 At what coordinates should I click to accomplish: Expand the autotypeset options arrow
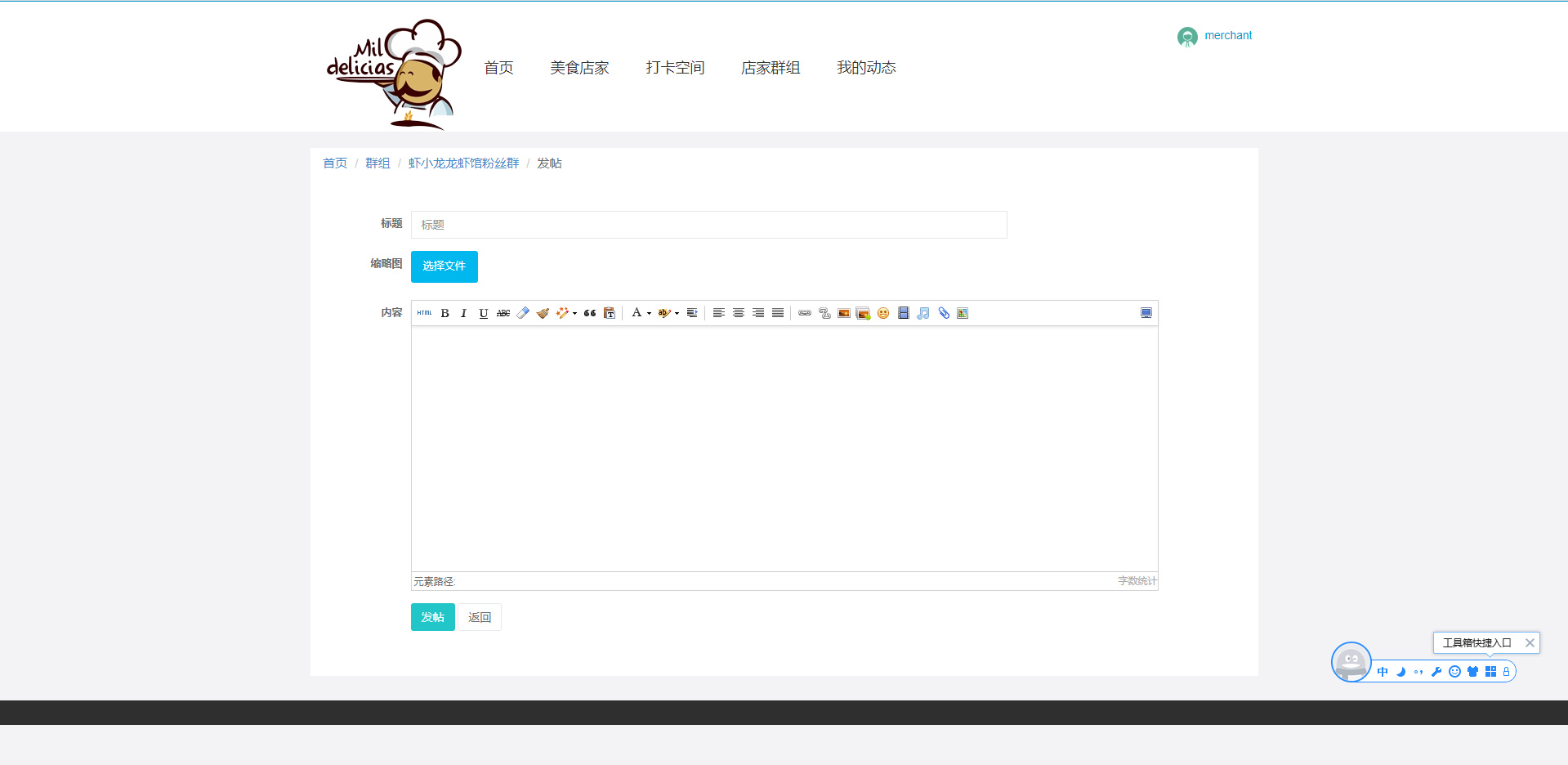pos(574,313)
